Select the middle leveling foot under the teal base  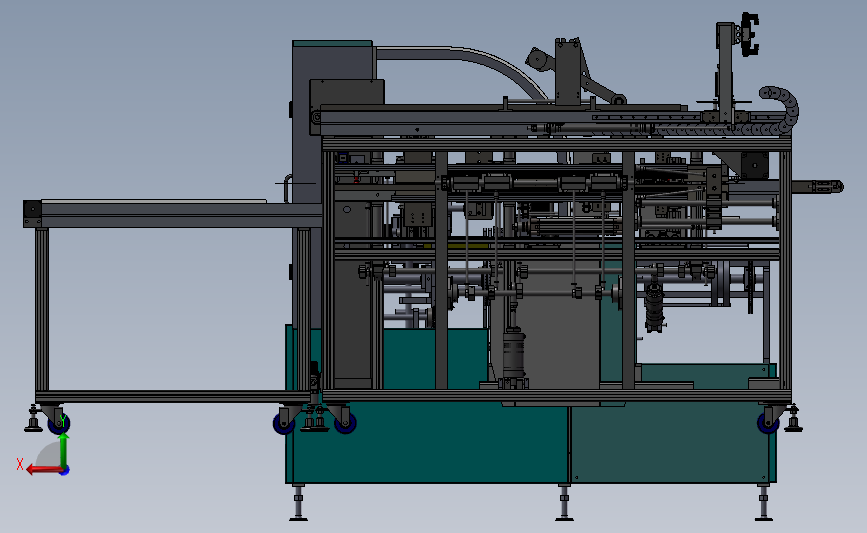[564, 503]
